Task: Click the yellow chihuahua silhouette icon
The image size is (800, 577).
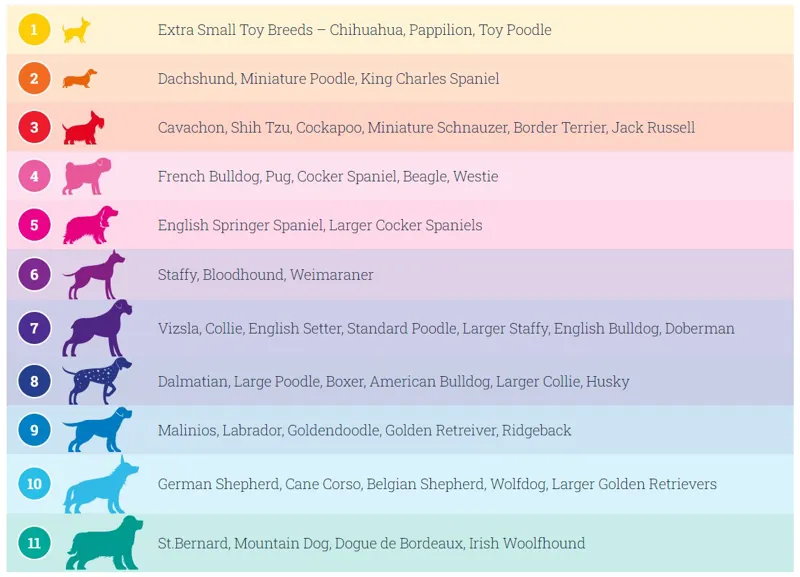Action: [x=77, y=30]
